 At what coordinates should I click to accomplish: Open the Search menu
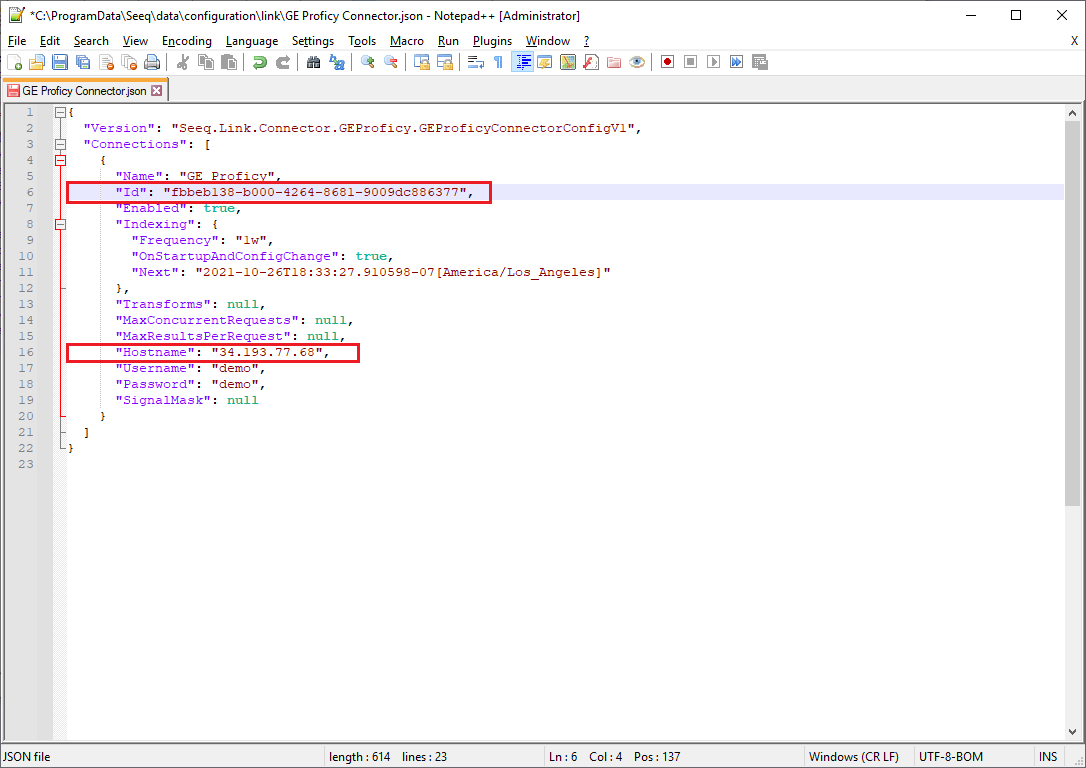point(91,41)
